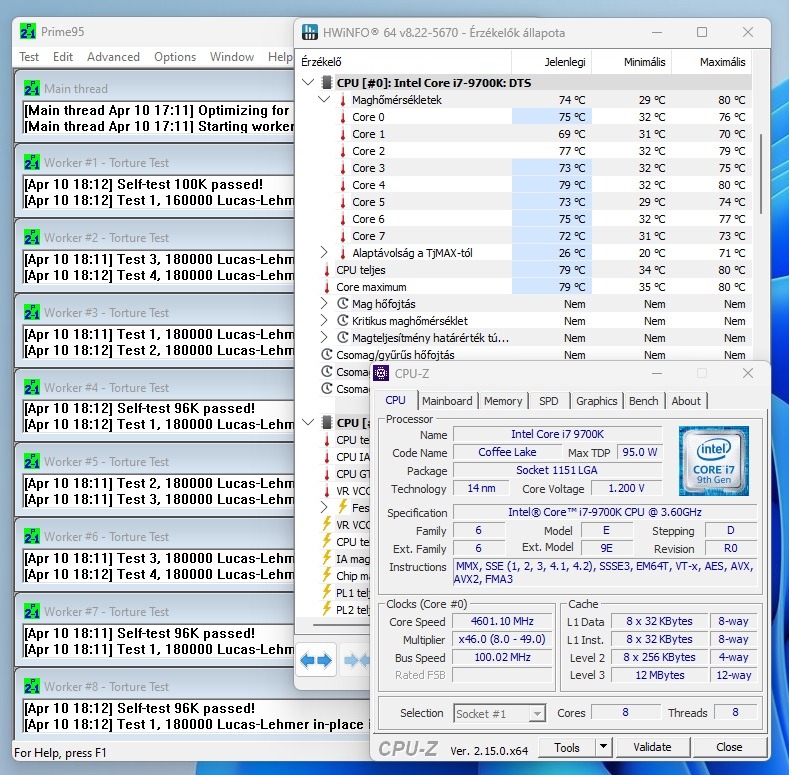Viewport: 789px width, 775px height.
Task: Switch to the Bench tab in CPU-Z
Action: click(x=644, y=401)
